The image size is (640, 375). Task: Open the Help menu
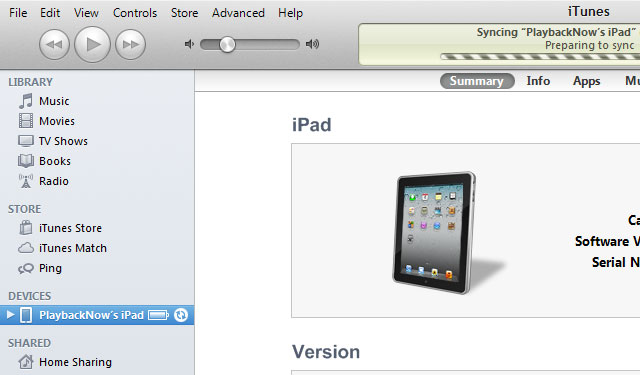290,13
